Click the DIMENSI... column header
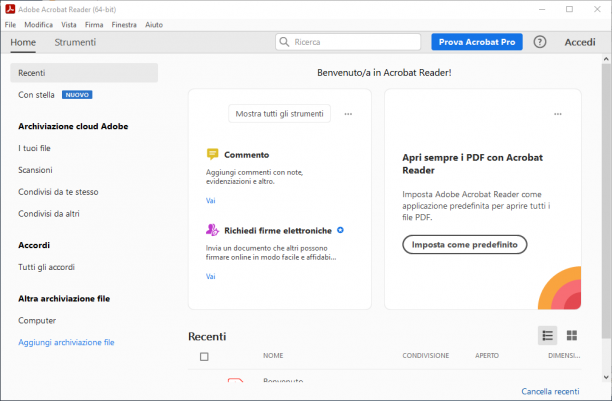Screen dimensions: 612x401 (564, 356)
